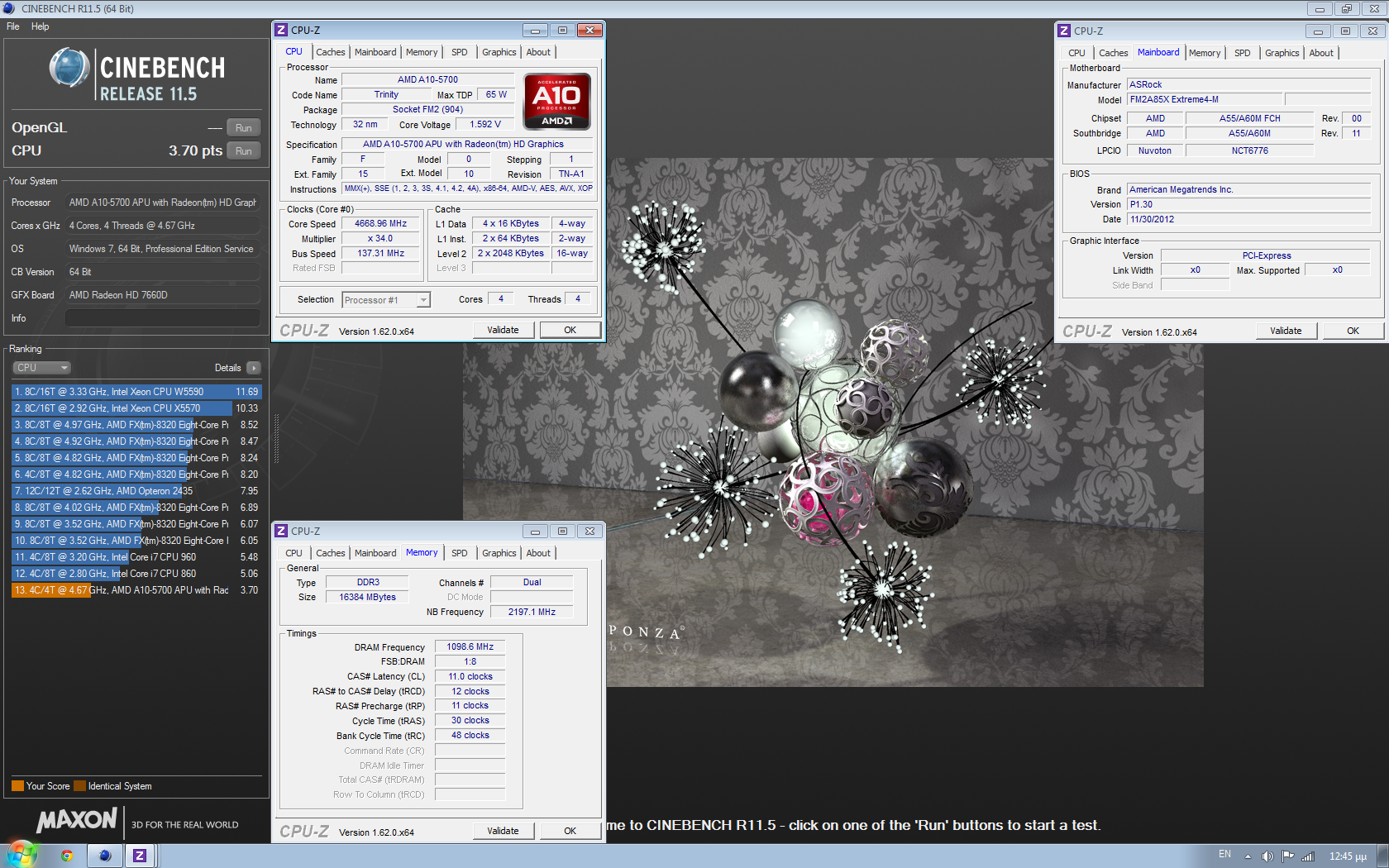
Task: Click the GFX Board AMD Radeon HD 7660D field
Action: pyautogui.click(x=163, y=295)
